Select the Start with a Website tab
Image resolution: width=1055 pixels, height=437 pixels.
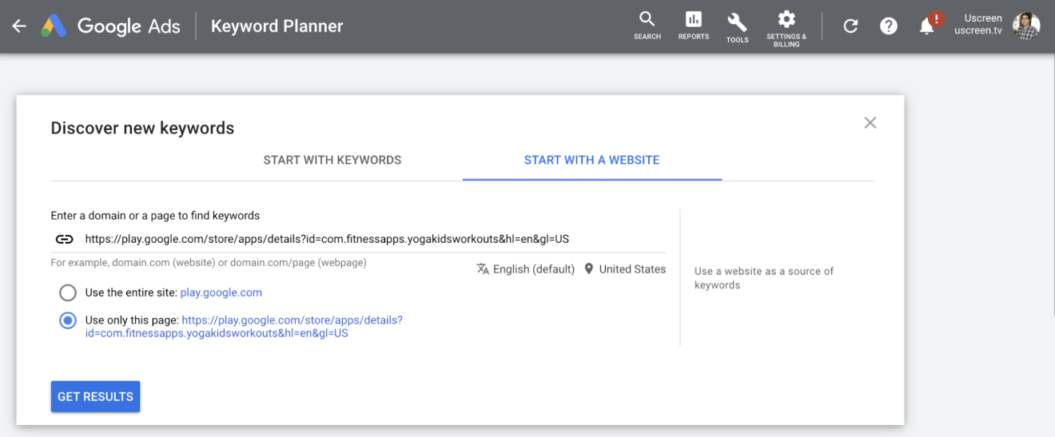(591, 160)
